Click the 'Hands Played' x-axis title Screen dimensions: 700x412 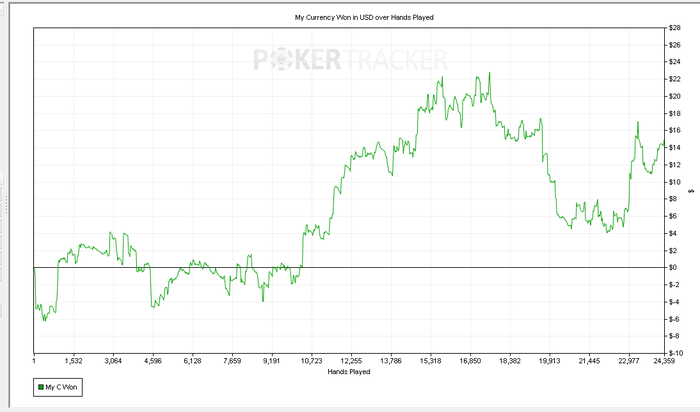349,371
